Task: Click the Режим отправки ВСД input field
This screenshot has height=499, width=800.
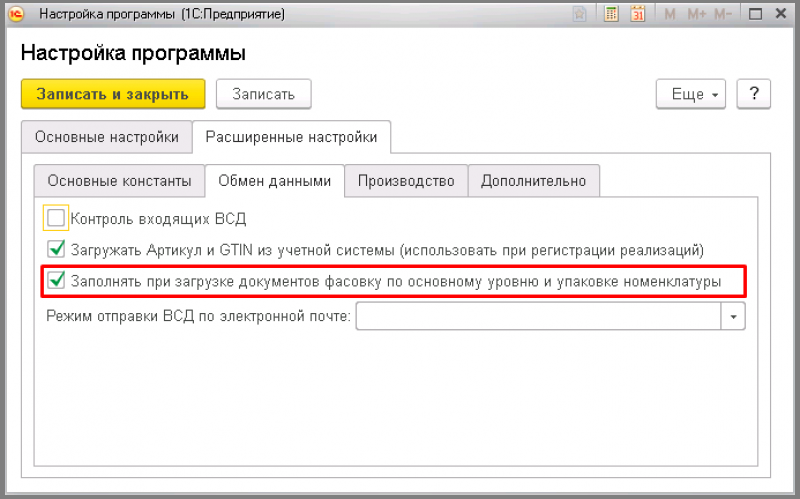Action: pyautogui.click(x=538, y=316)
